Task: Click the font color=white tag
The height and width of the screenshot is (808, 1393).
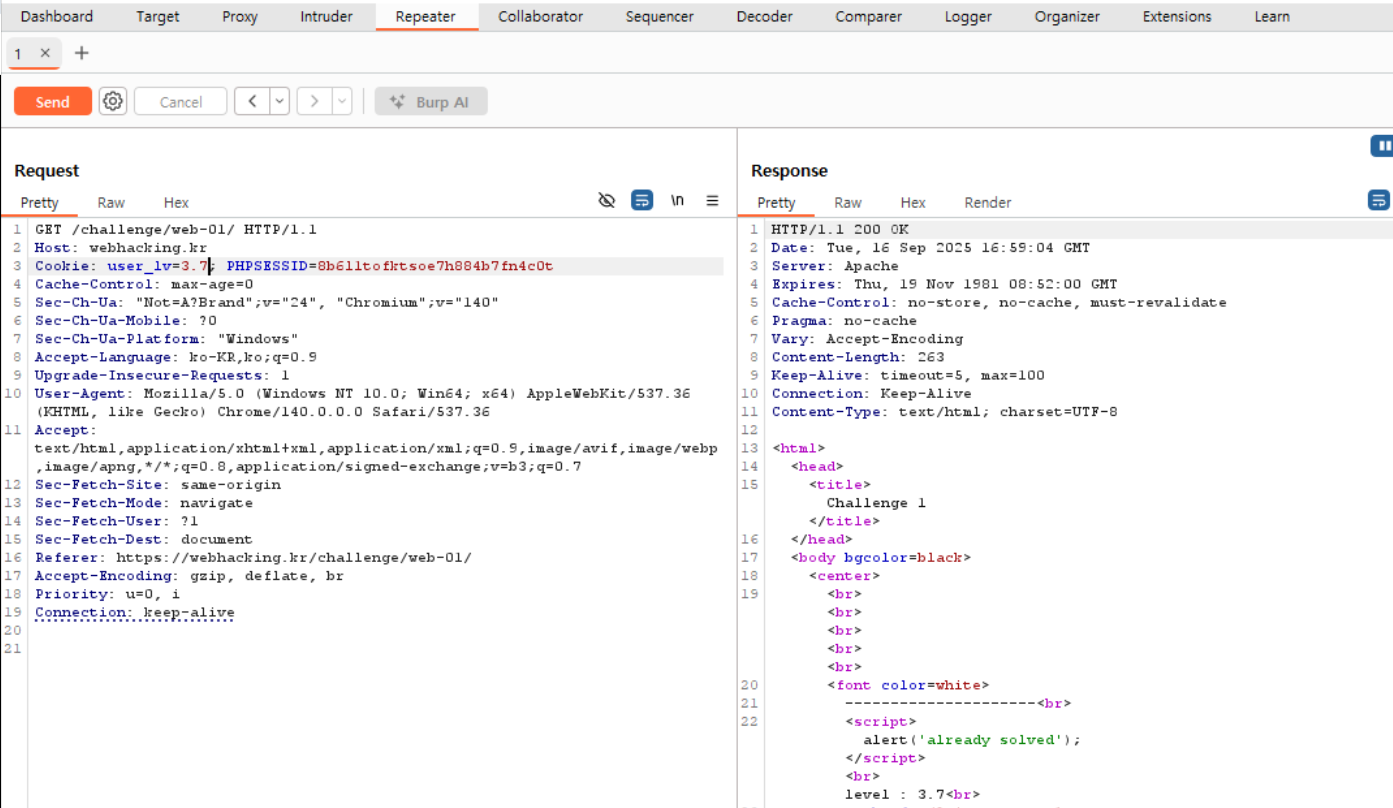Action: [x=908, y=685]
